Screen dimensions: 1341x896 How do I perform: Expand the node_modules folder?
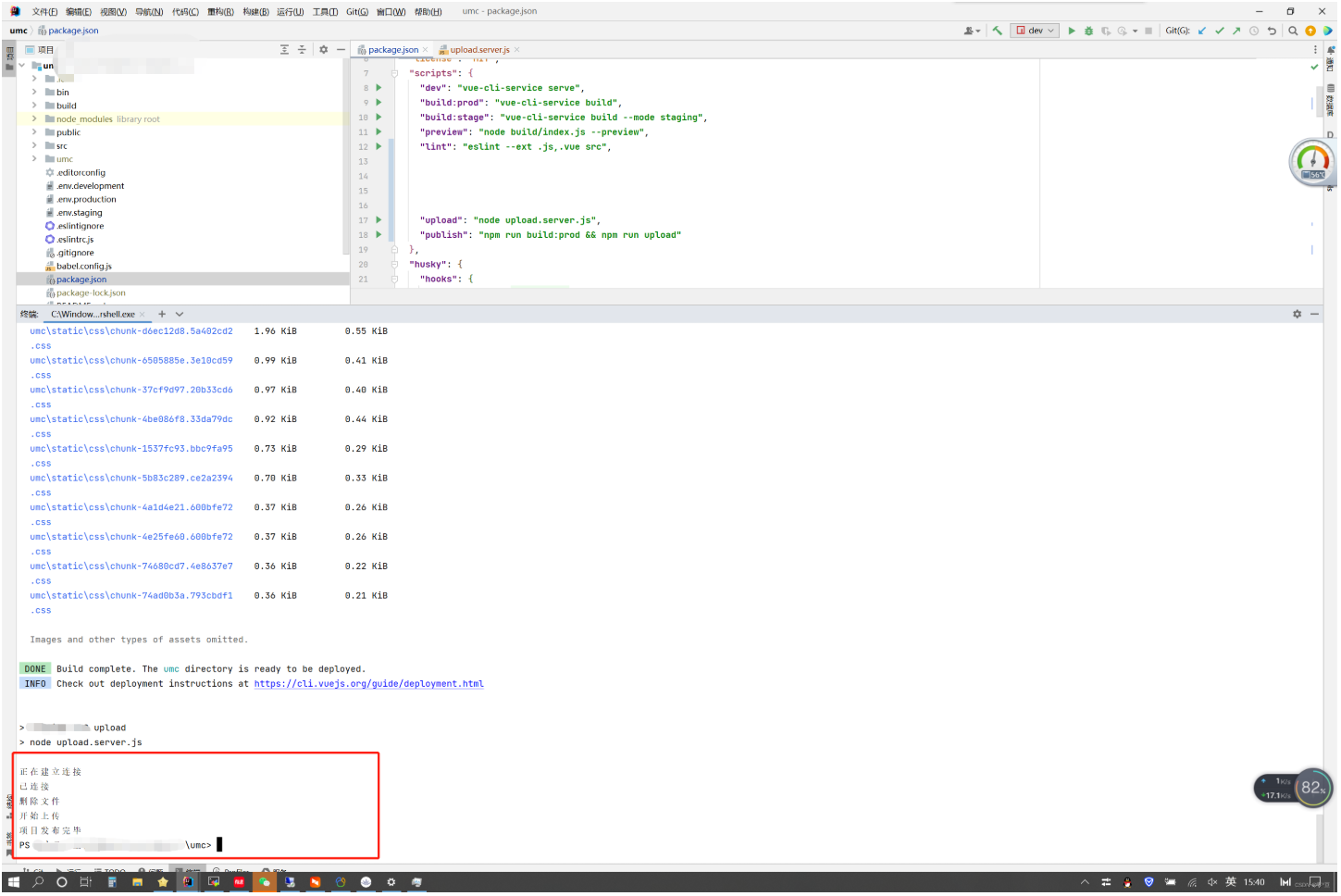(x=34, y=119)
